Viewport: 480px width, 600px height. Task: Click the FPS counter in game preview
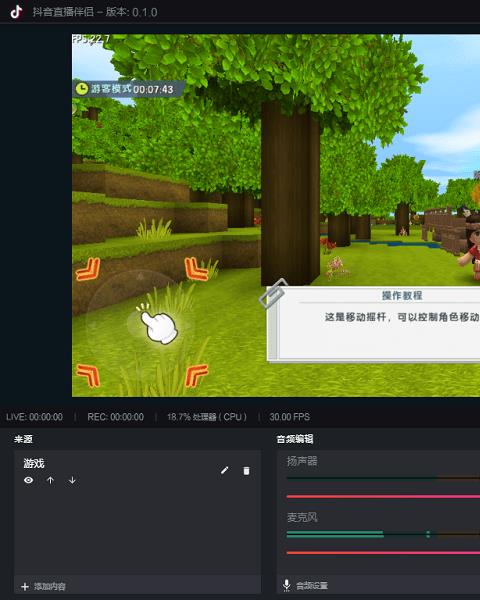pyautogui.click(x=91, y=39)
